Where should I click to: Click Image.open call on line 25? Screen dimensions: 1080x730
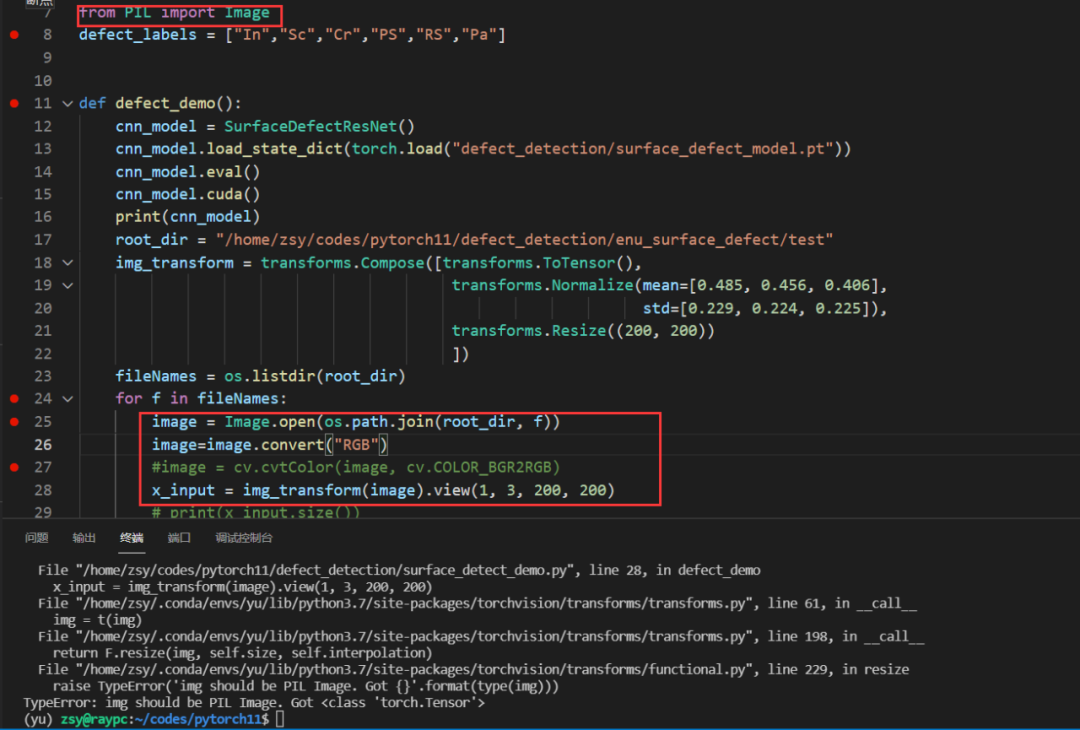click(x=392, y=421)
